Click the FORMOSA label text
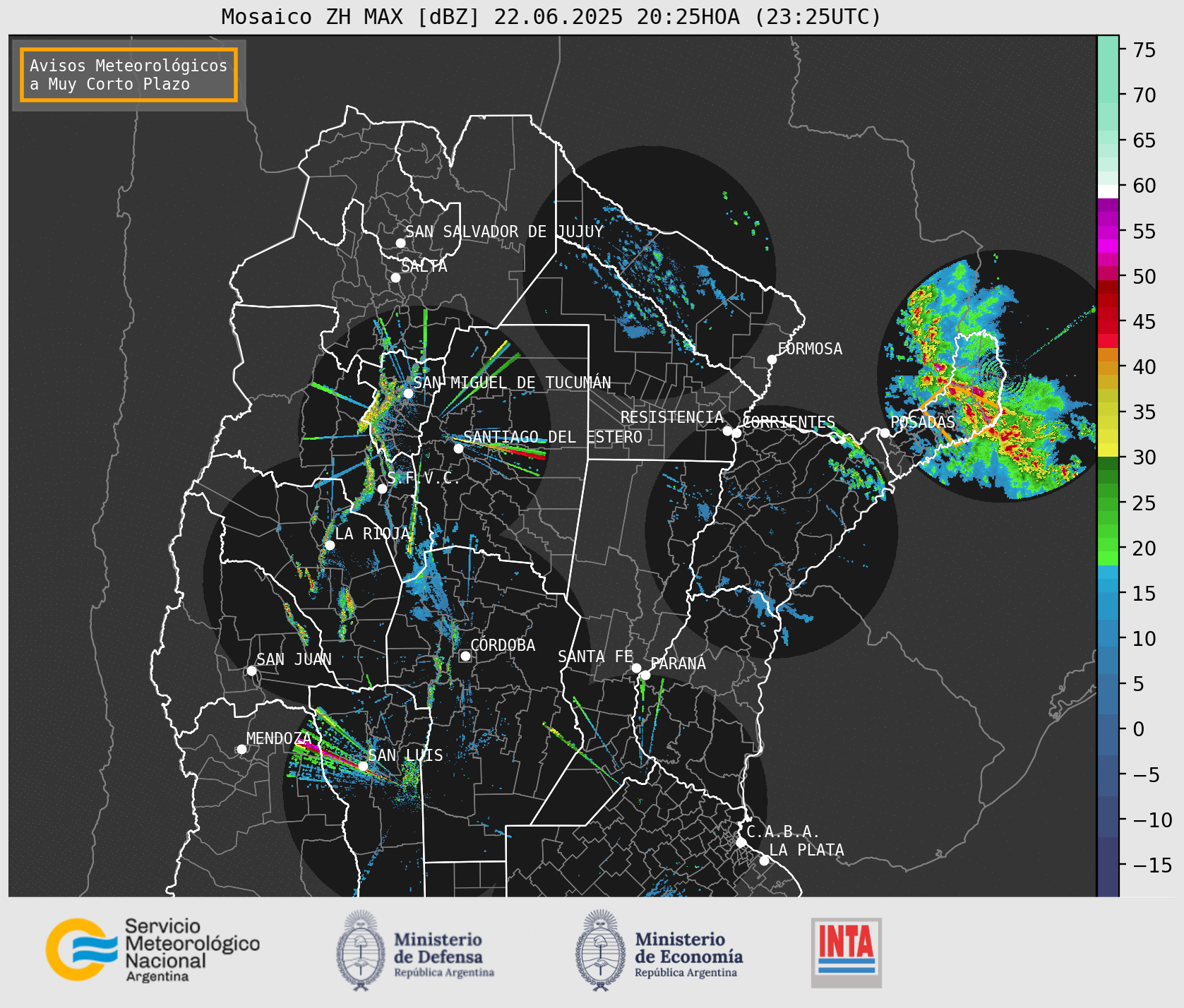The width and height of the screenshot is (1184, 1008). coord(810,349)
